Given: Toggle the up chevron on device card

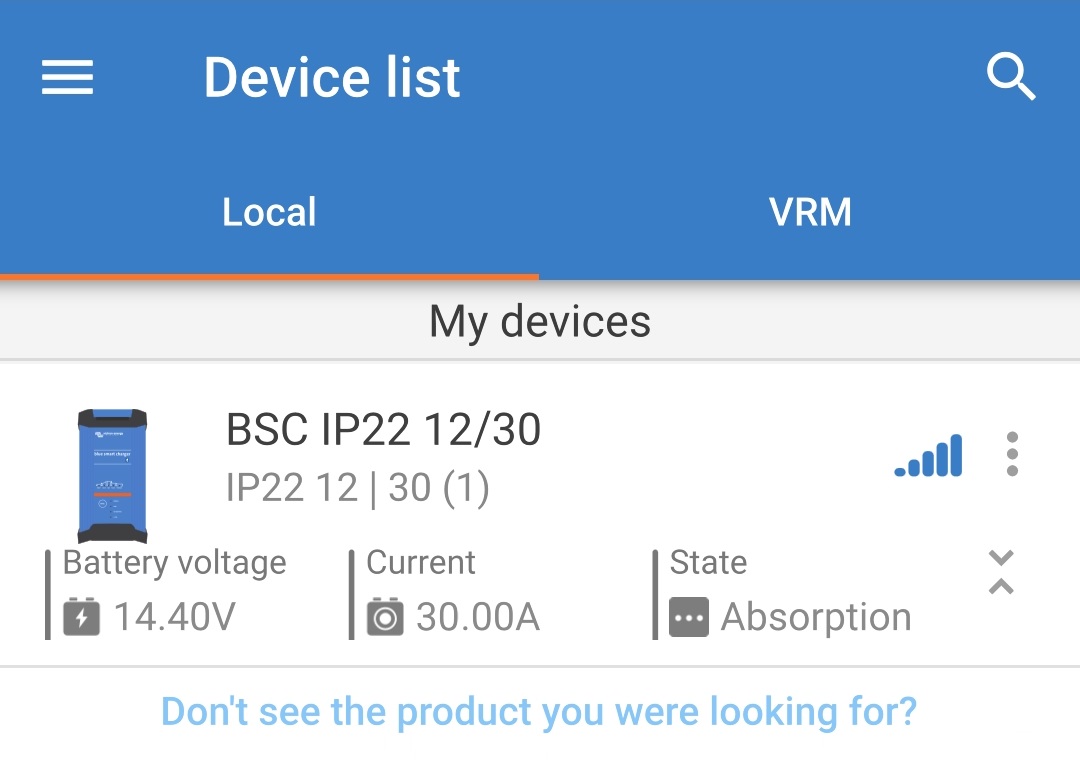Looking at the screenshot, I should tap(1000, 585).
